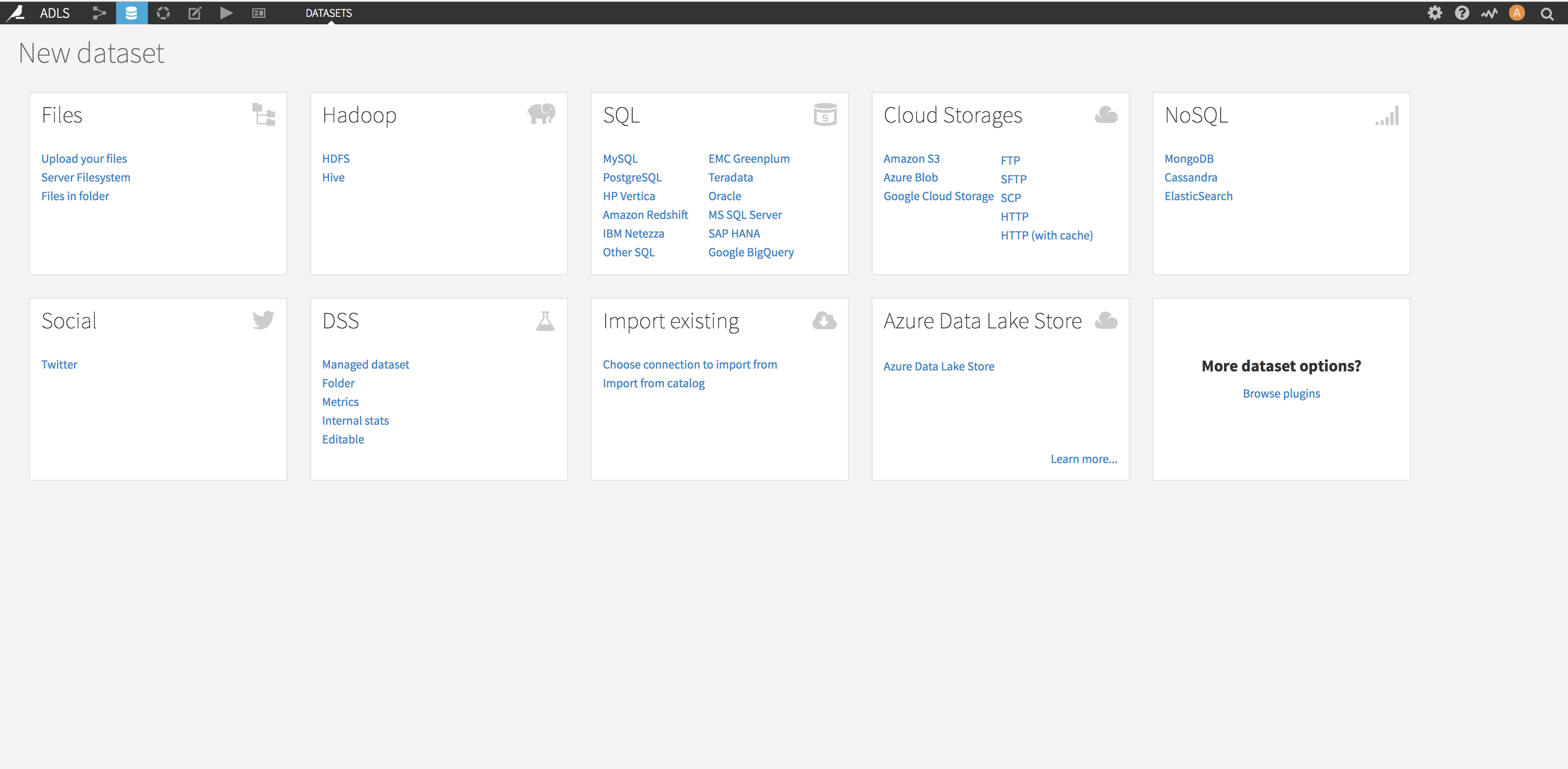The image size is (1568, 769).
Task: Choose the SCP dataset link
Action: [x=1011, y=198]
